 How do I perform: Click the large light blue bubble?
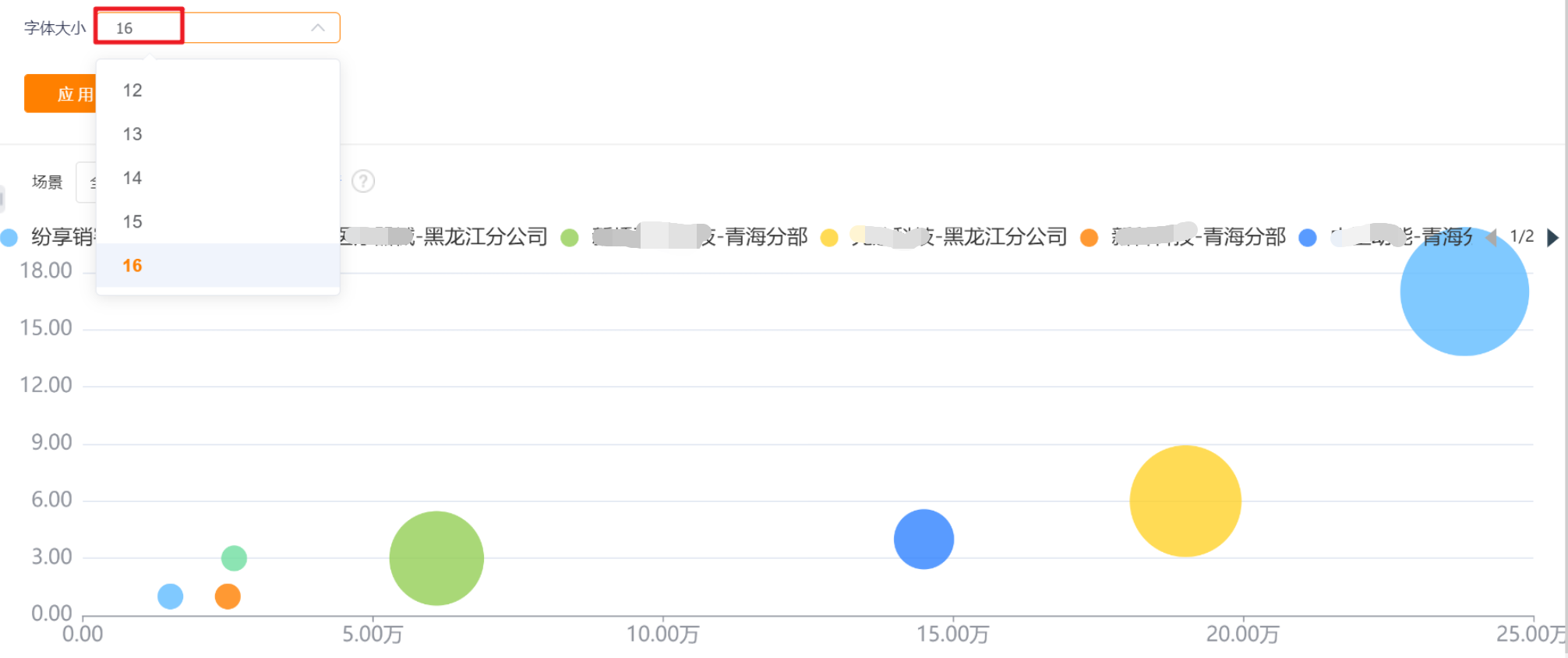(x=1464, y=292)
